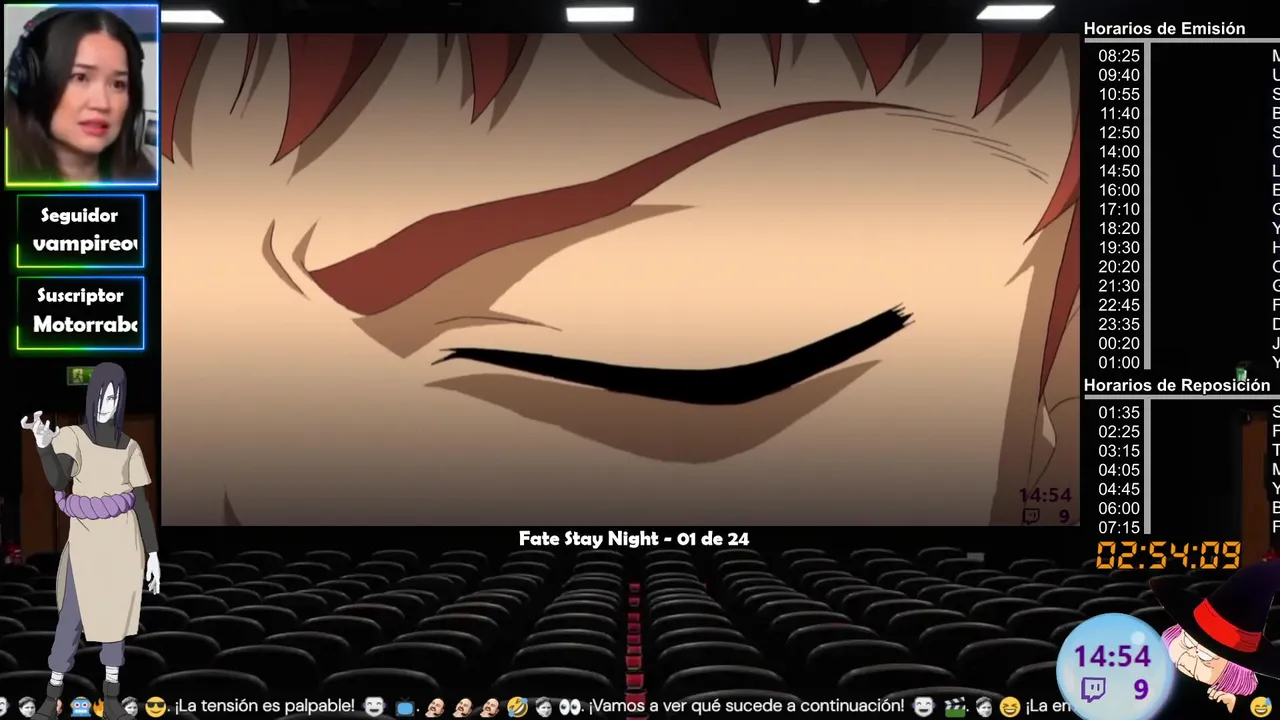This screenshot has height=720, width=1280.
Task: Click the ticker text ¡La tensión es palpable!
Action: click(x=264, y=706)
